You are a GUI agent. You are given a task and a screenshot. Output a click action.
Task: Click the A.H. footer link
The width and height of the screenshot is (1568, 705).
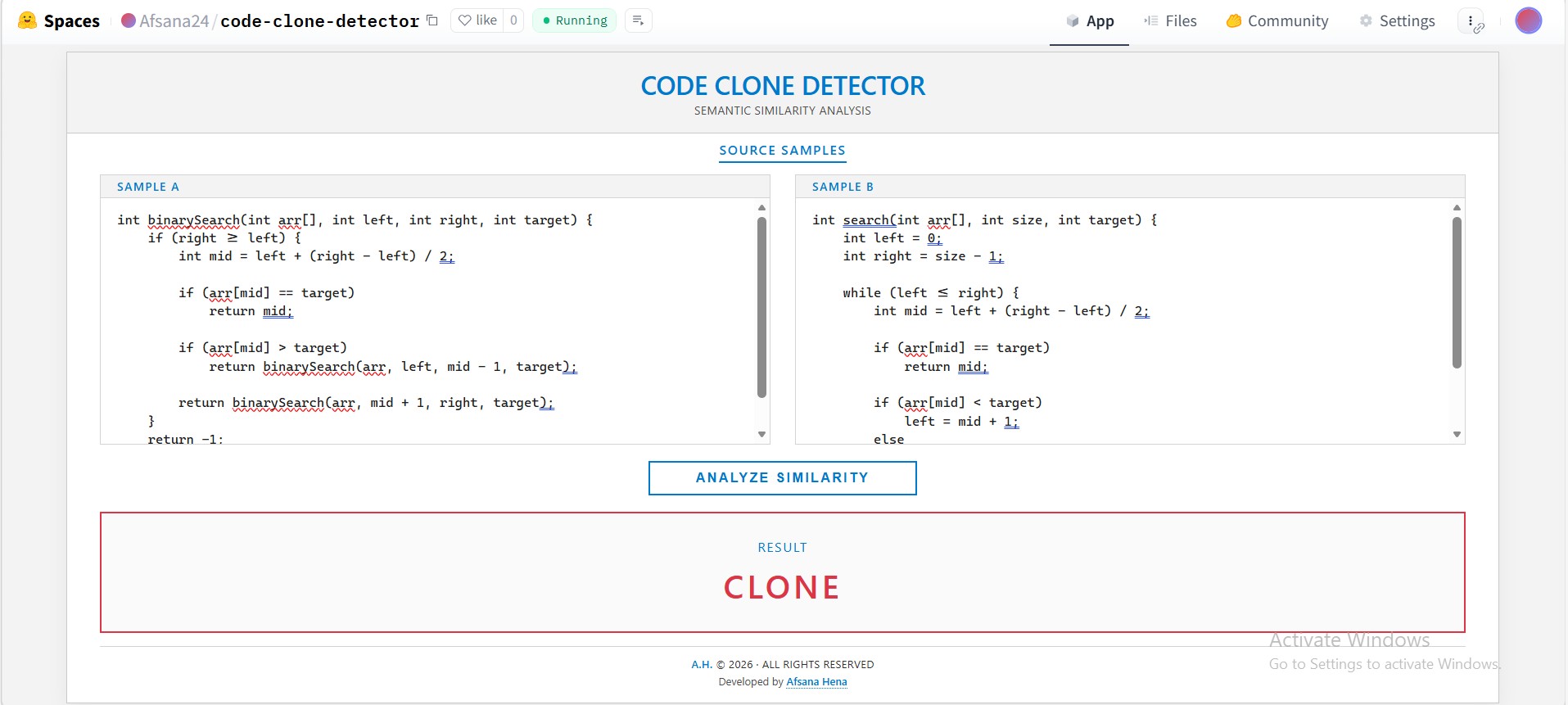[702, 665]
